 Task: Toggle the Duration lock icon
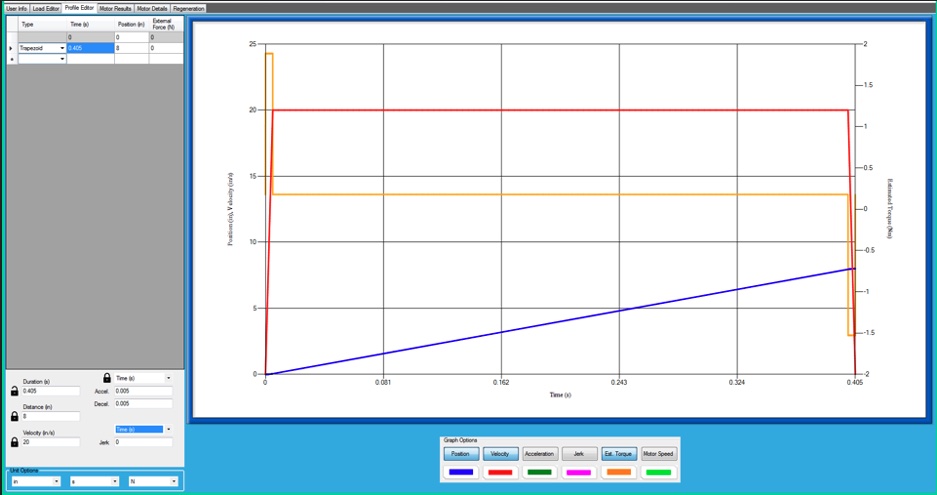pyautogui.click(x=14, y=391)
